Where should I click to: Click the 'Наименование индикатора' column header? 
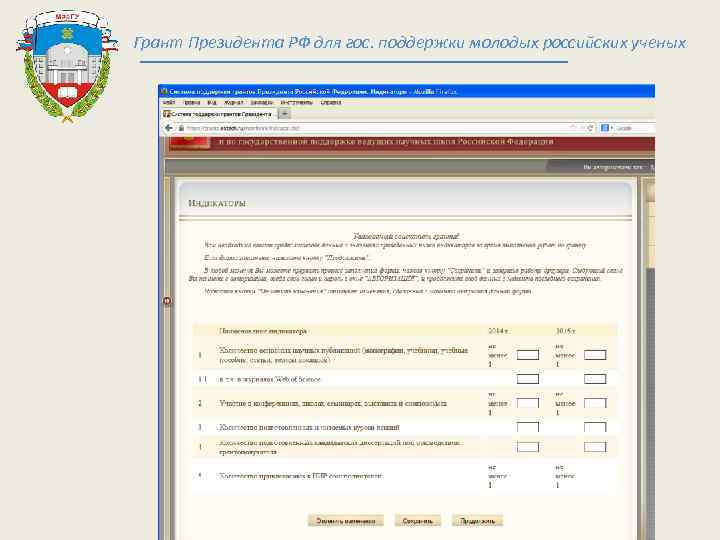[263, 331]
